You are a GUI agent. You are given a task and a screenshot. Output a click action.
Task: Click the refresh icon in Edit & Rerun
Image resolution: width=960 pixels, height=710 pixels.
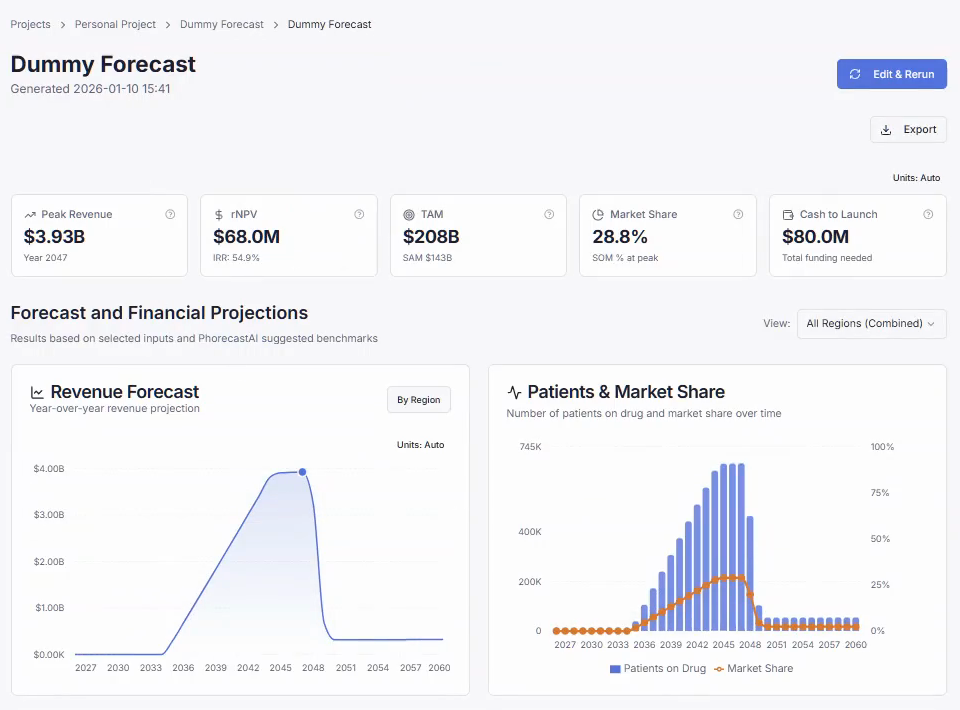pos(855,74)
